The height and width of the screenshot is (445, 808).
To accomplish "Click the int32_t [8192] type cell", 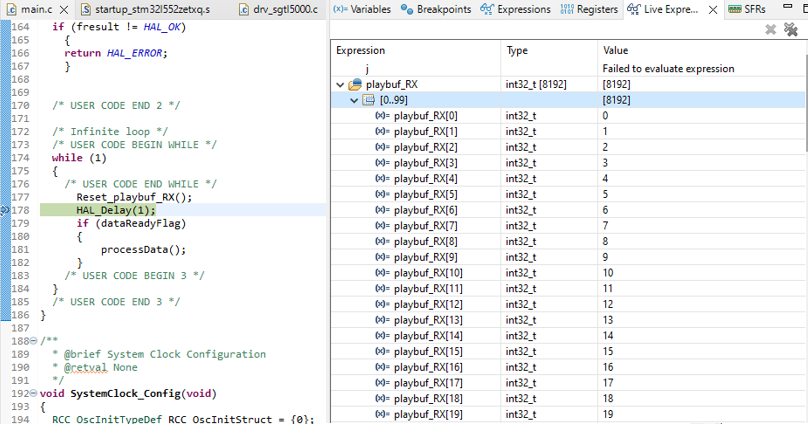I will coord(536,84).
